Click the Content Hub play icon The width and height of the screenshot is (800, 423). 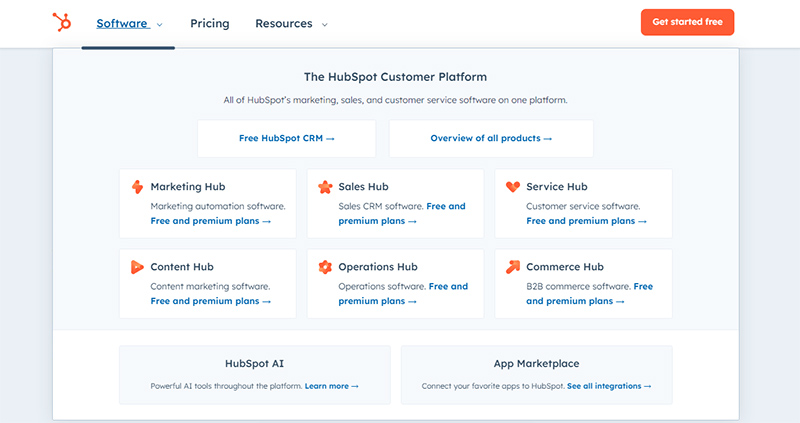137,267
